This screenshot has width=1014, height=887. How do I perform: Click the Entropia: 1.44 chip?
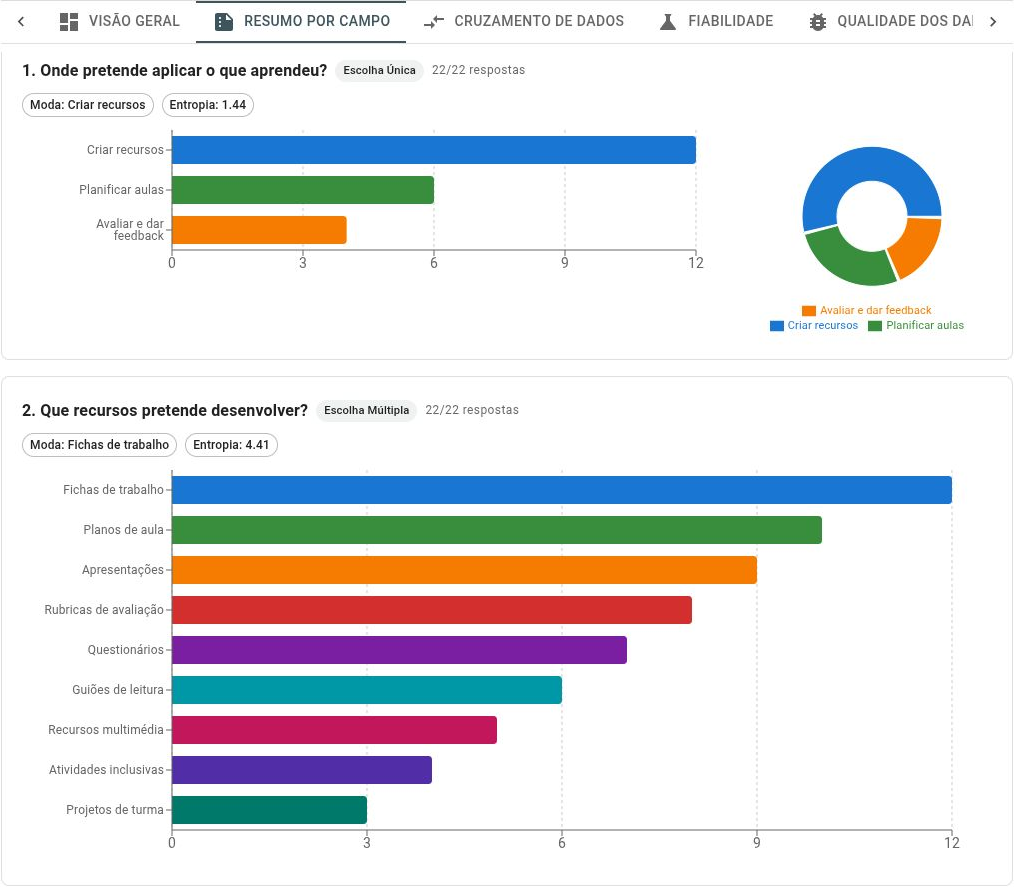[208, 105]
